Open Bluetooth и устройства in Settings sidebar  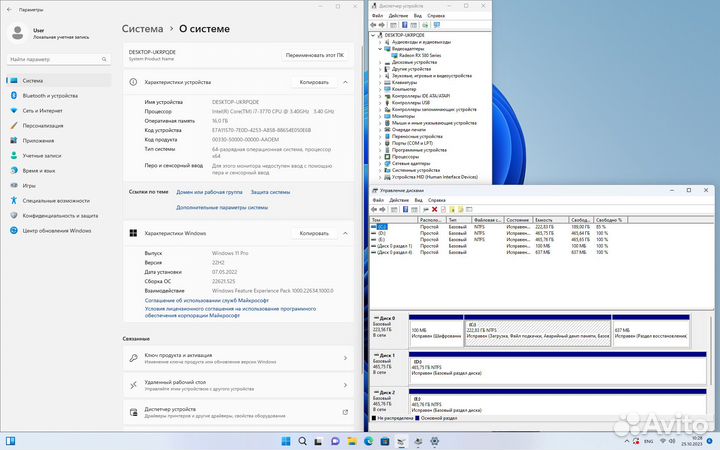(50, 96)
